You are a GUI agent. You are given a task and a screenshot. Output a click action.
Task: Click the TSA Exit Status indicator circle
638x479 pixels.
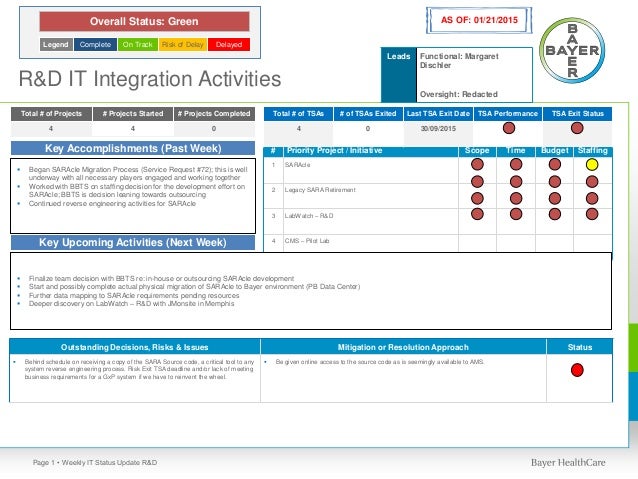point(577,128)
